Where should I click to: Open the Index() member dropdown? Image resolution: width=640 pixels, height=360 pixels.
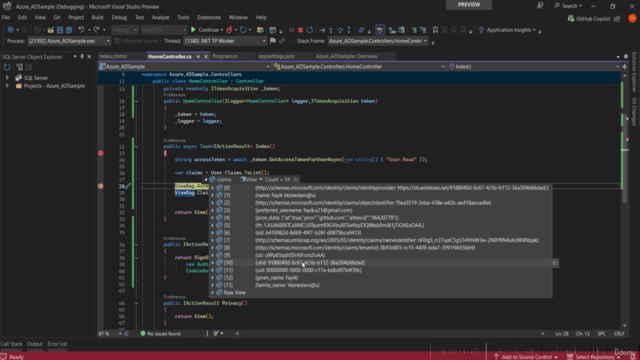pos(618,67)
